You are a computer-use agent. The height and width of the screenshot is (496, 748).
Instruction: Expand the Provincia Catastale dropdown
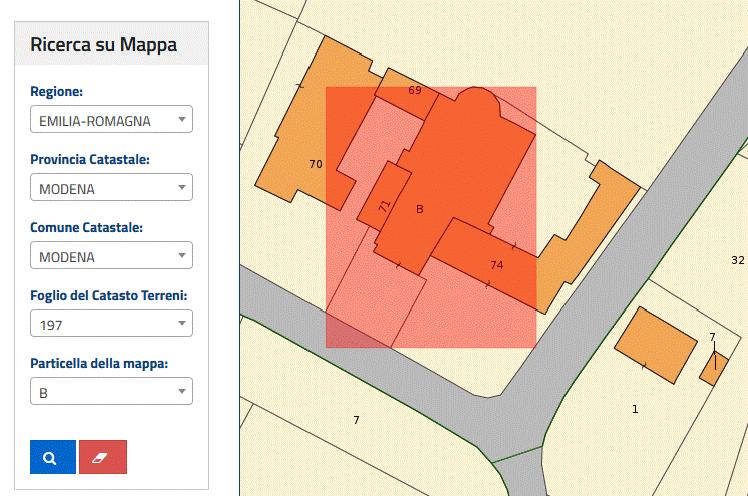(x=111, y=188)
